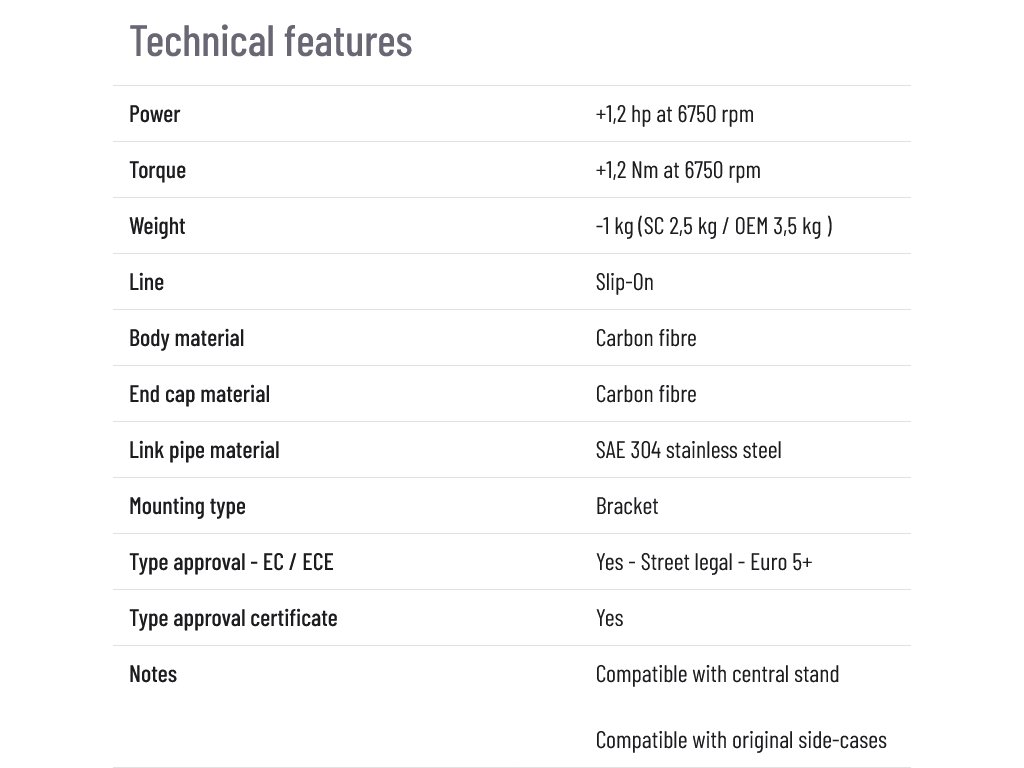
Task: Click the Body material label
Action: [187, 338]
